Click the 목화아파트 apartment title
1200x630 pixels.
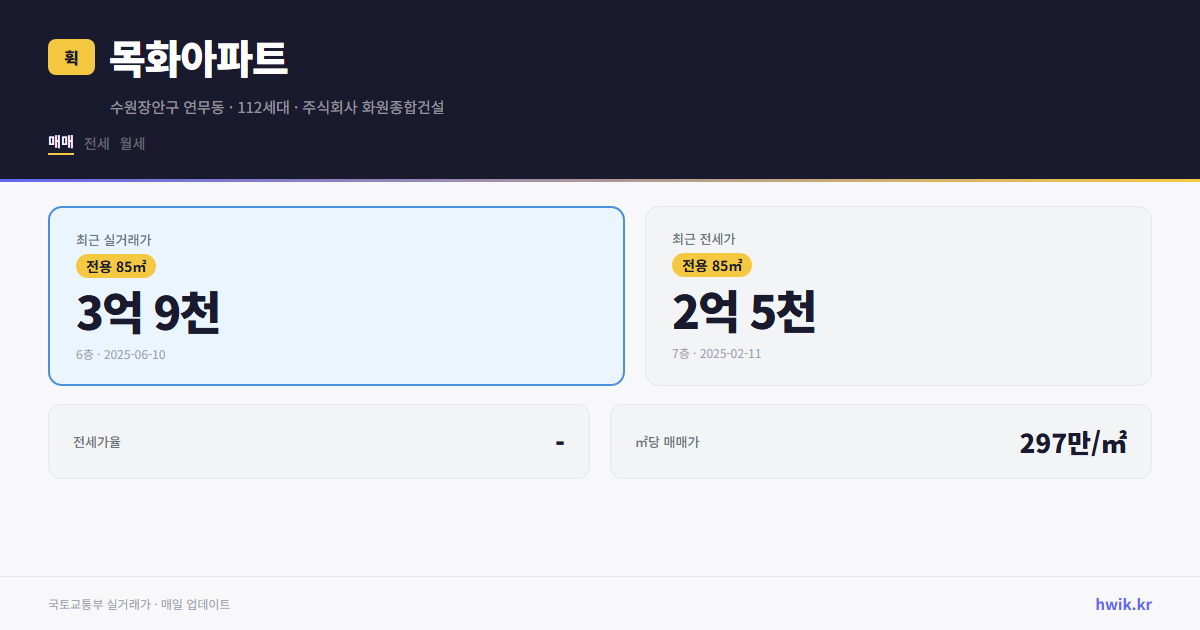point(197,58)
